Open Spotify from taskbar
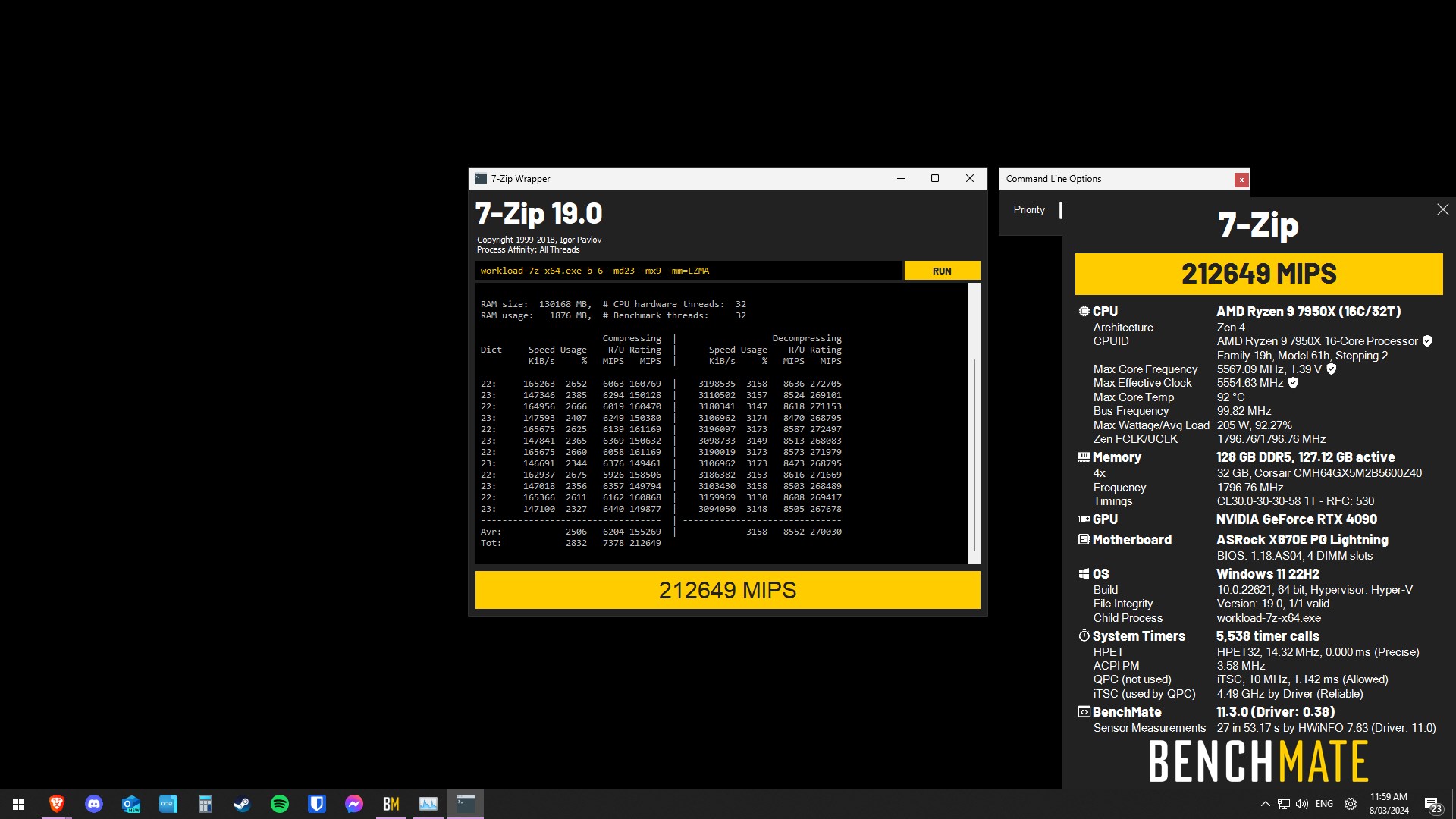1456x819 pixels. (x=280, y=804)
